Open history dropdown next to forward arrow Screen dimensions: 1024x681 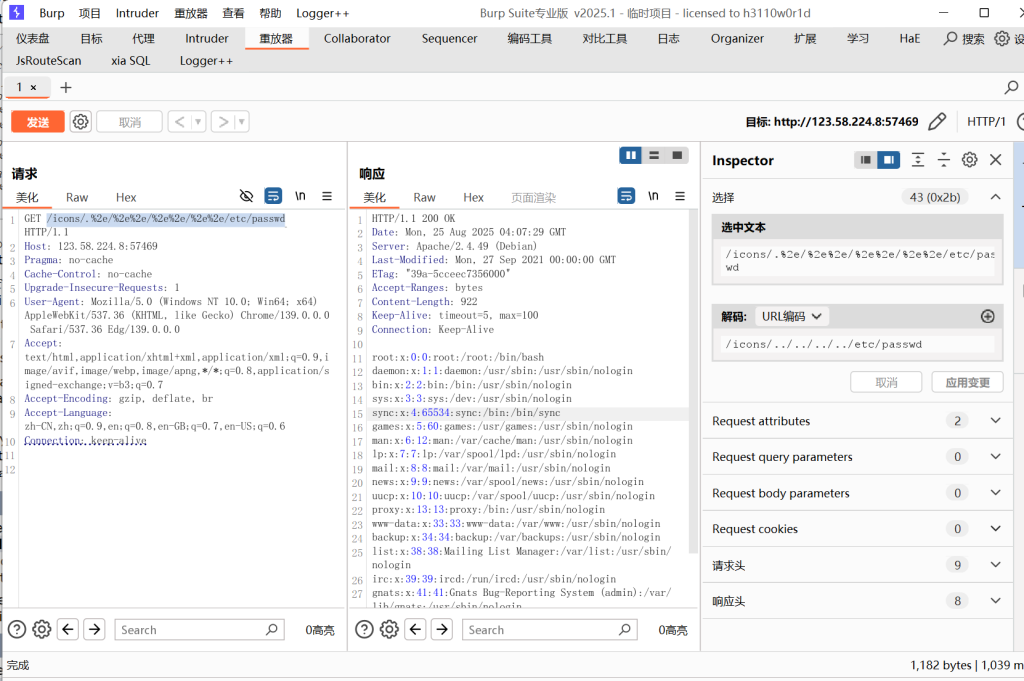[241, 121]
